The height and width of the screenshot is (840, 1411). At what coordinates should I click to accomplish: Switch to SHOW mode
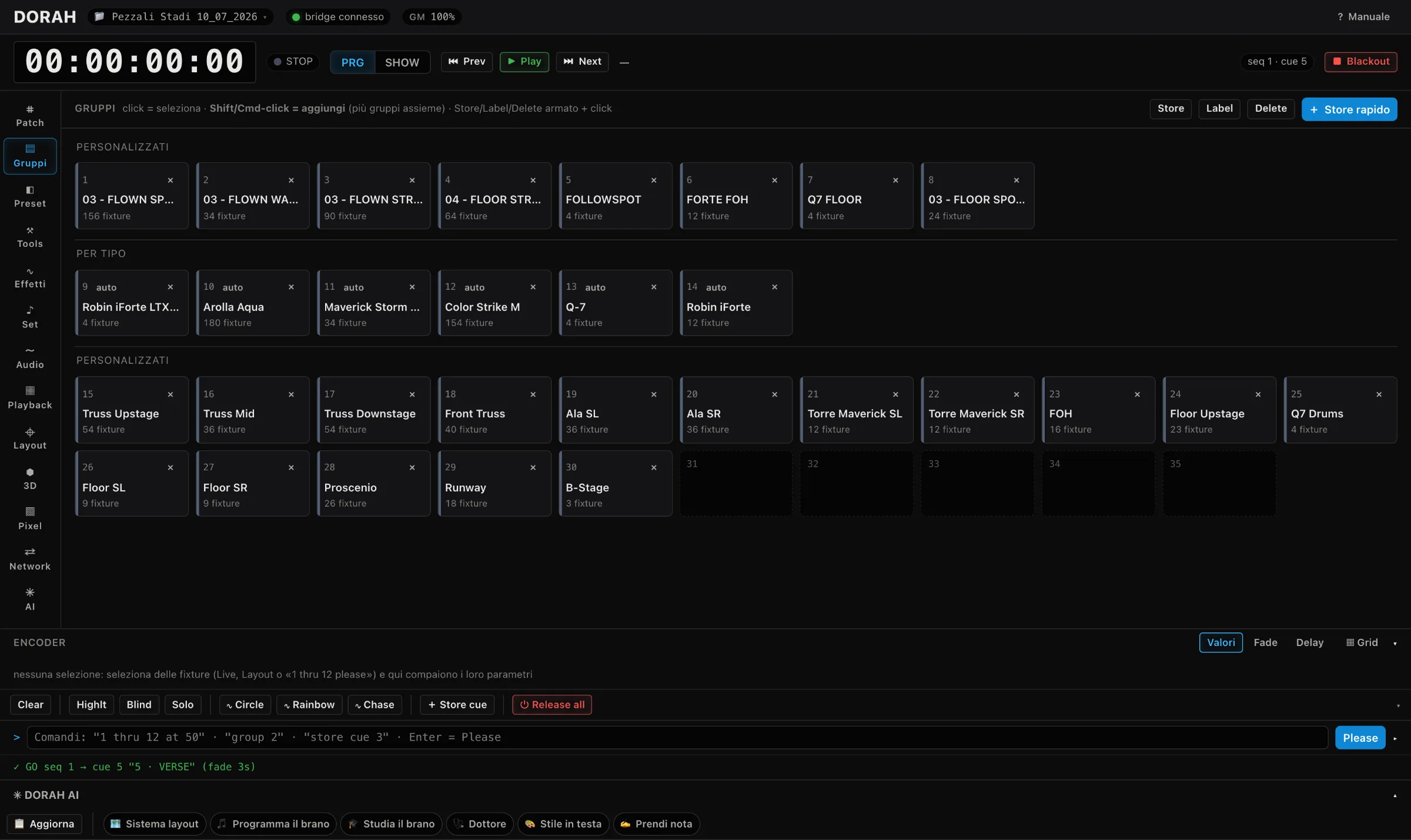tap(402, 62)
